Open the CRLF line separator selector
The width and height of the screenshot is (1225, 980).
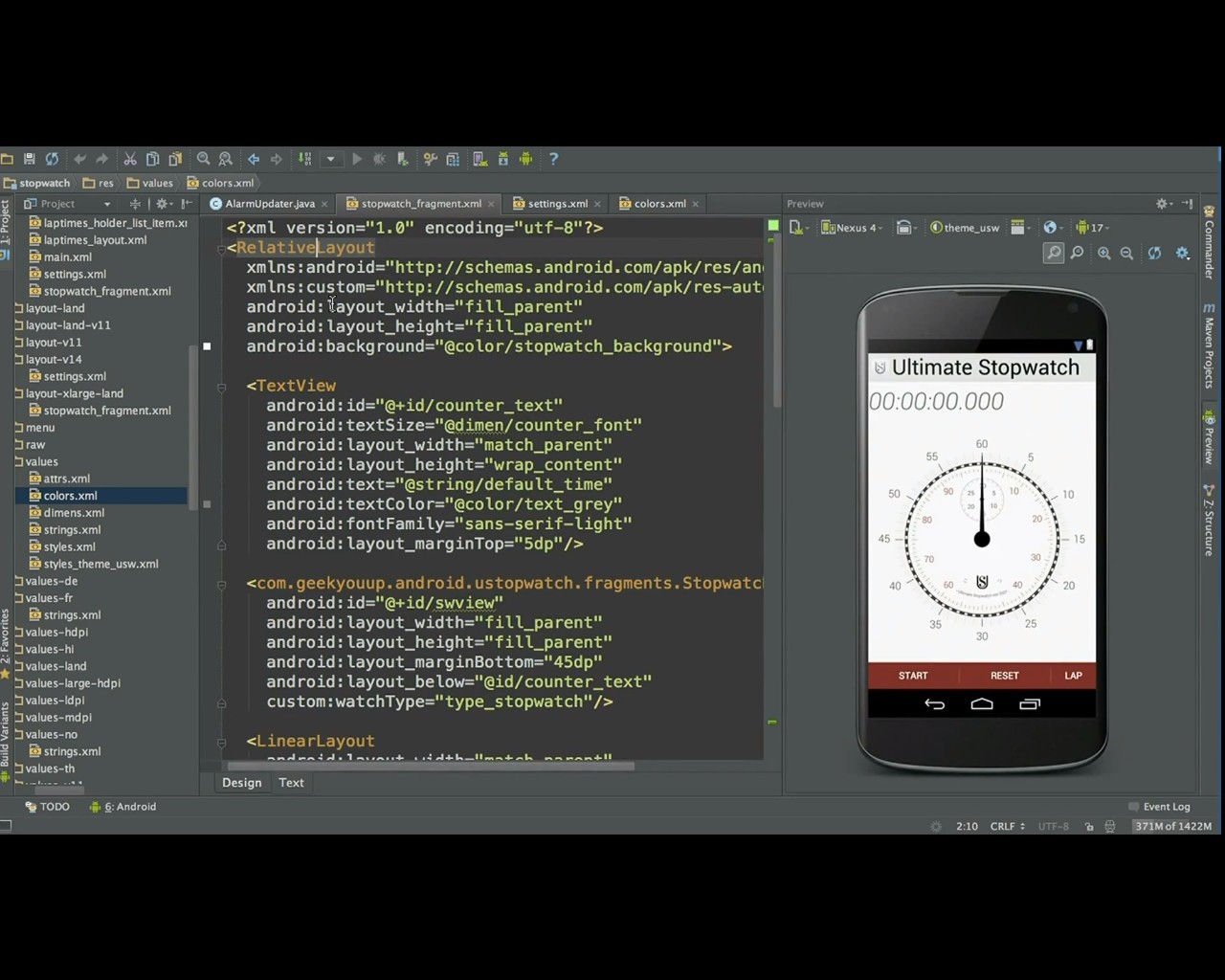click(x=1008, y=826)
